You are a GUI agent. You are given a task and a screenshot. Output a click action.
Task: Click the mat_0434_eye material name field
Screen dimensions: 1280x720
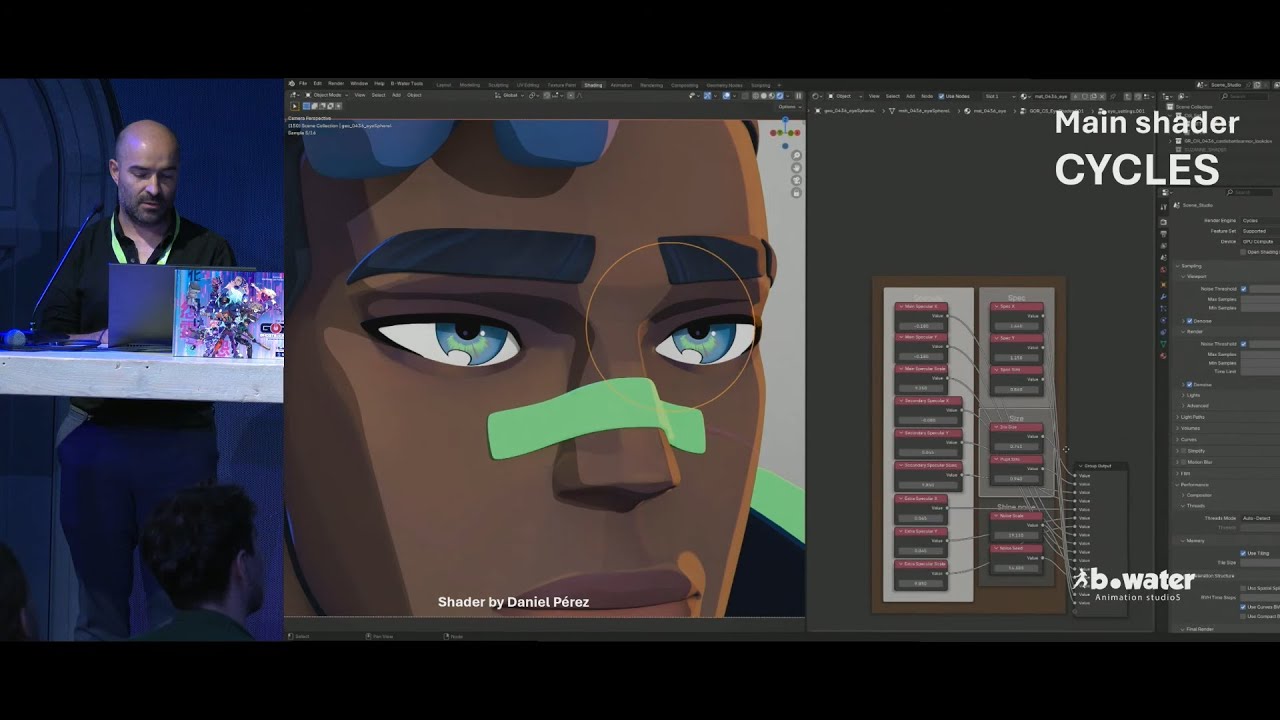tap(1051, 96)
